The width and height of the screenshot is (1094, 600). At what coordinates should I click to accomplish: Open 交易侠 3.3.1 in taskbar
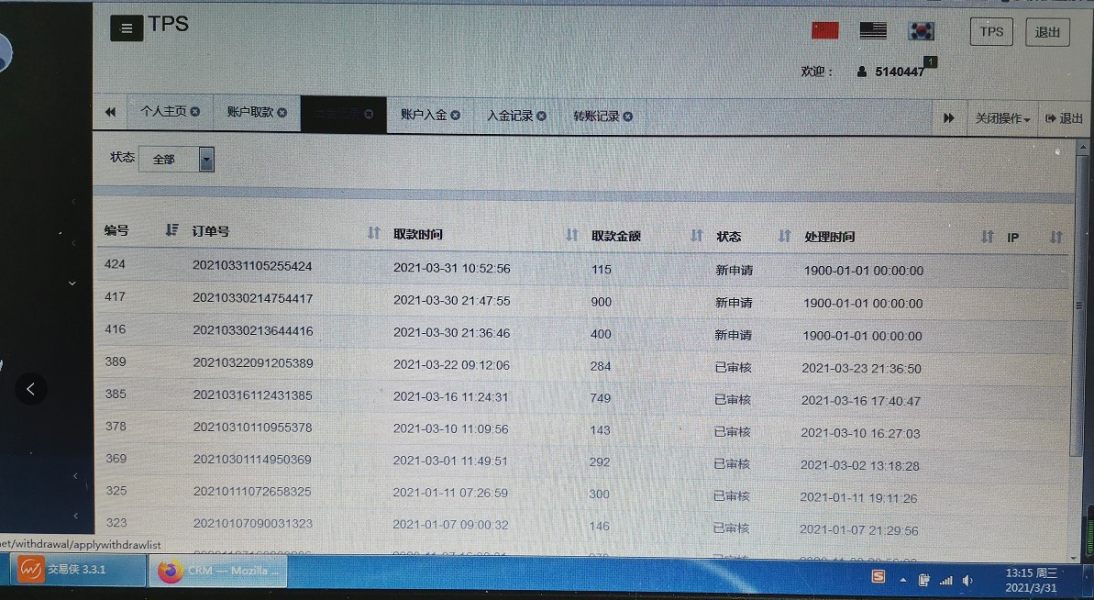(x=77, y=569)
